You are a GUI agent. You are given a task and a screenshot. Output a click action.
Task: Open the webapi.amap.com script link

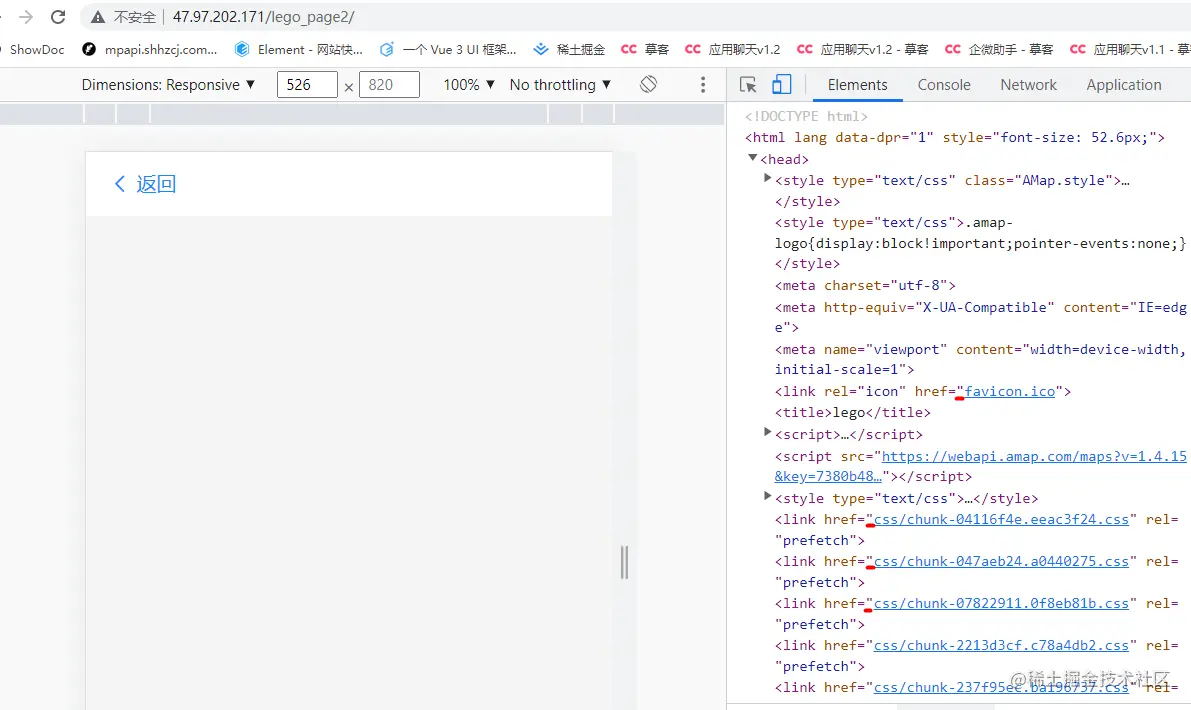click(1033, 456)
